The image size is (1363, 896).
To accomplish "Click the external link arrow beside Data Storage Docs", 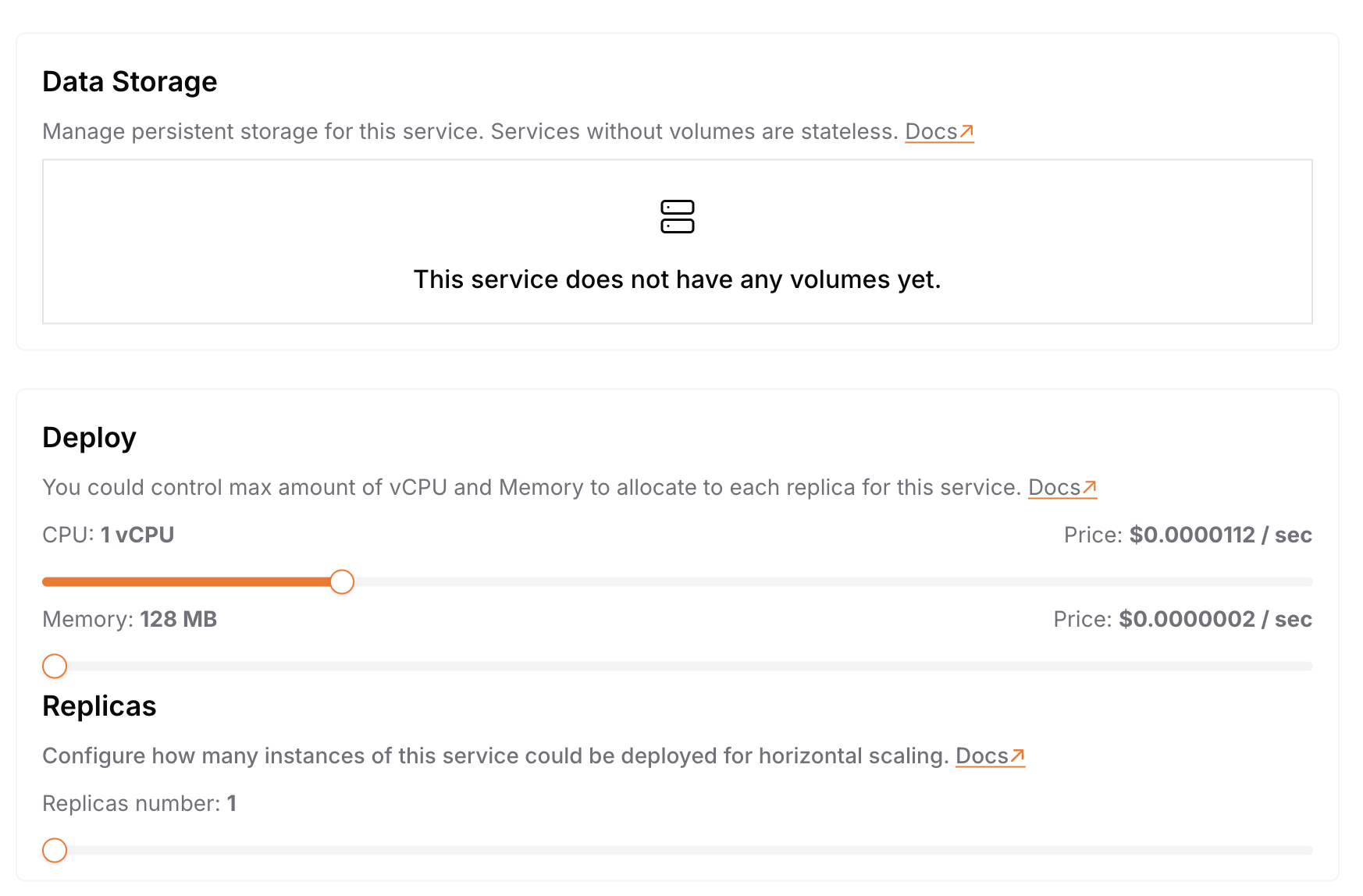I will coord(968,129).
